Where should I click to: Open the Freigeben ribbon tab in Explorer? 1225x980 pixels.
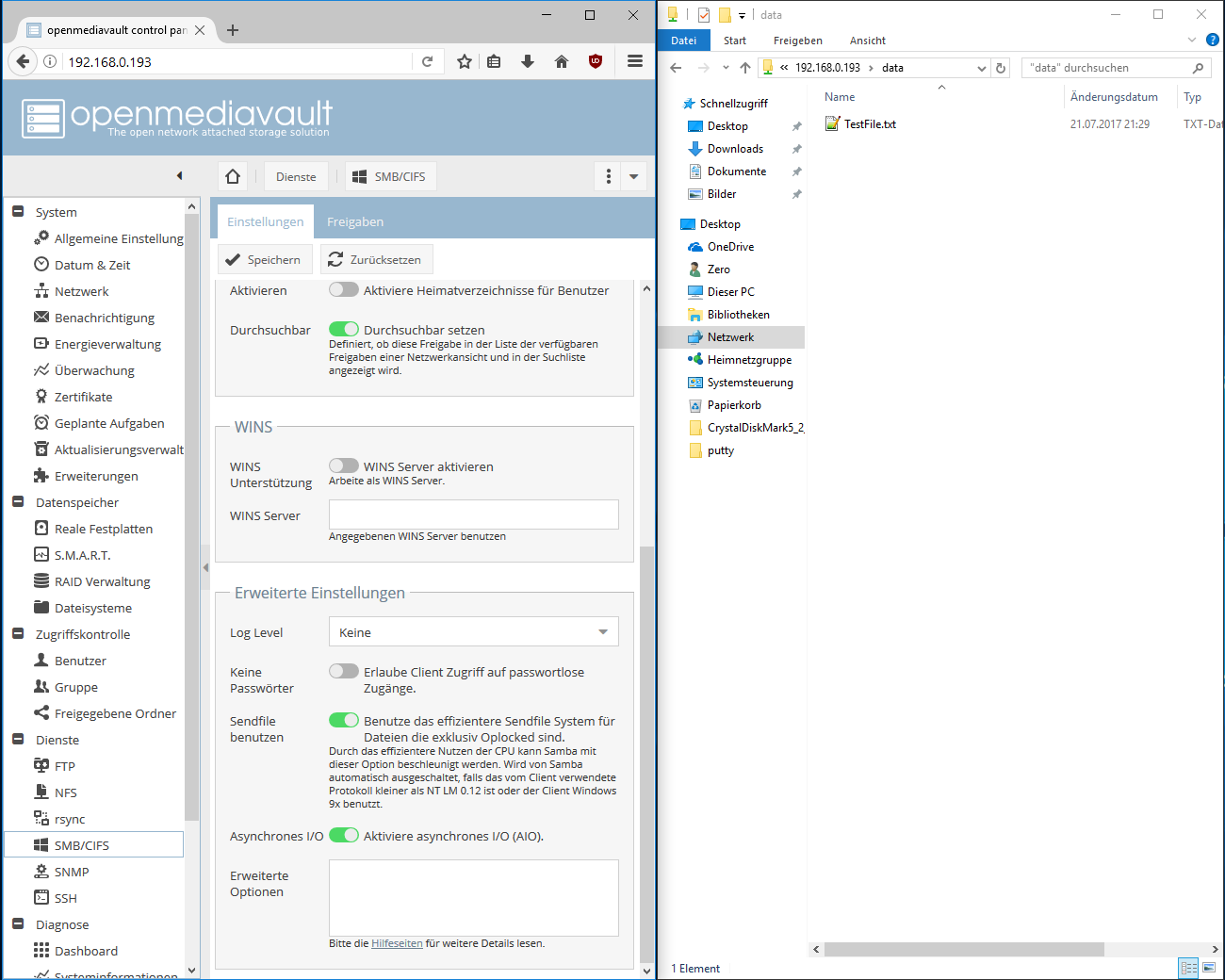[798, 41]
